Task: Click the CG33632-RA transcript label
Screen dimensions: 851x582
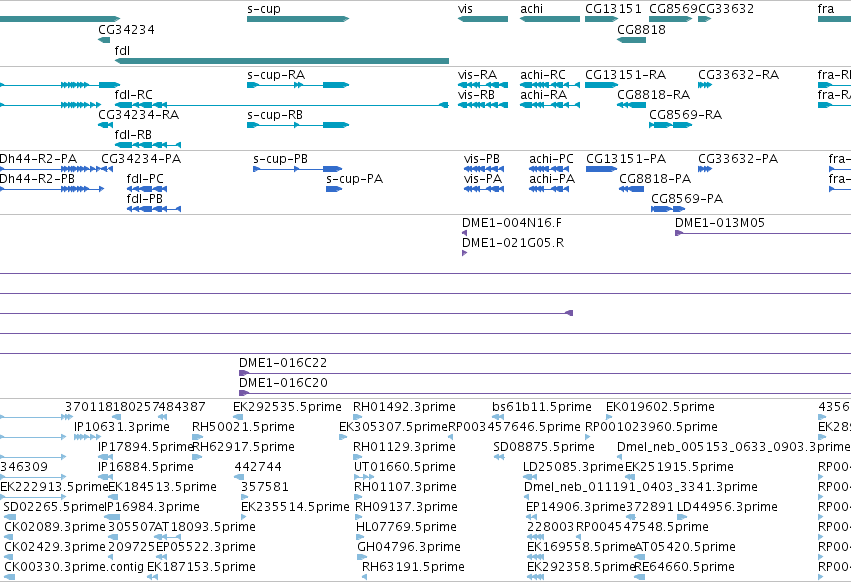Action: (738, 74)
